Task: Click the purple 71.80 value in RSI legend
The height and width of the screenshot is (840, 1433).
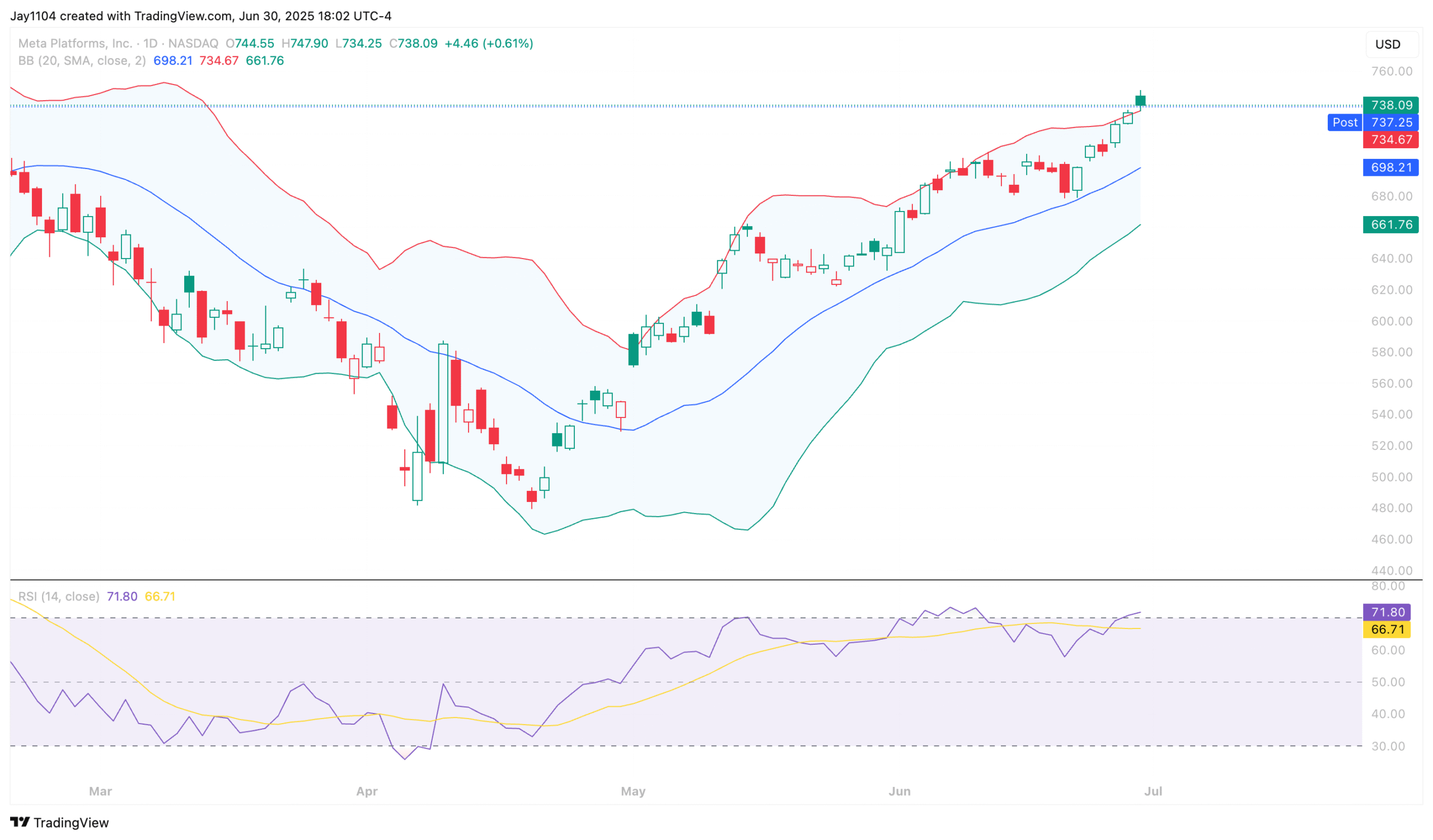Action: [122, 597]
